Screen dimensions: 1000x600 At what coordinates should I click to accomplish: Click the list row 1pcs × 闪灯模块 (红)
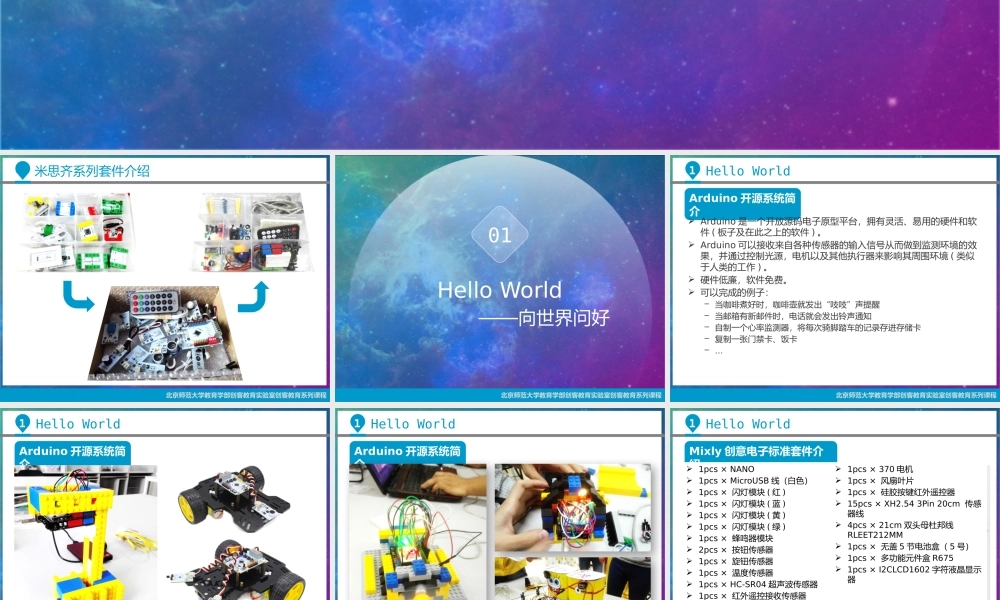pyautogui.click(x=742, y=492)
